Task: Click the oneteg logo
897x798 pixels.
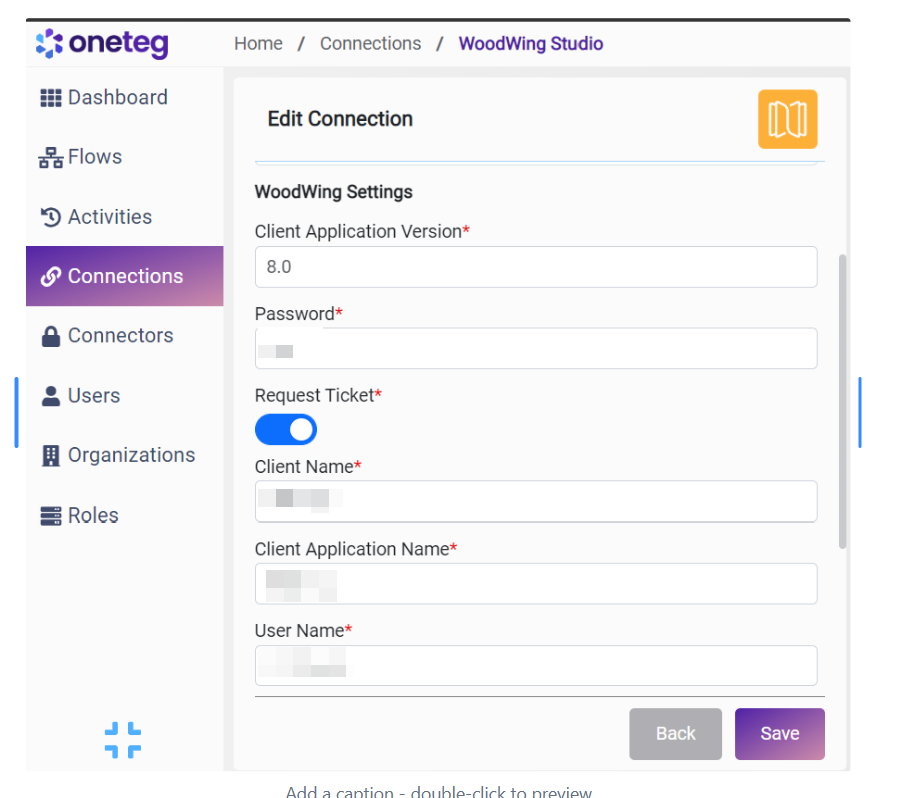Action: coord(102,43)
